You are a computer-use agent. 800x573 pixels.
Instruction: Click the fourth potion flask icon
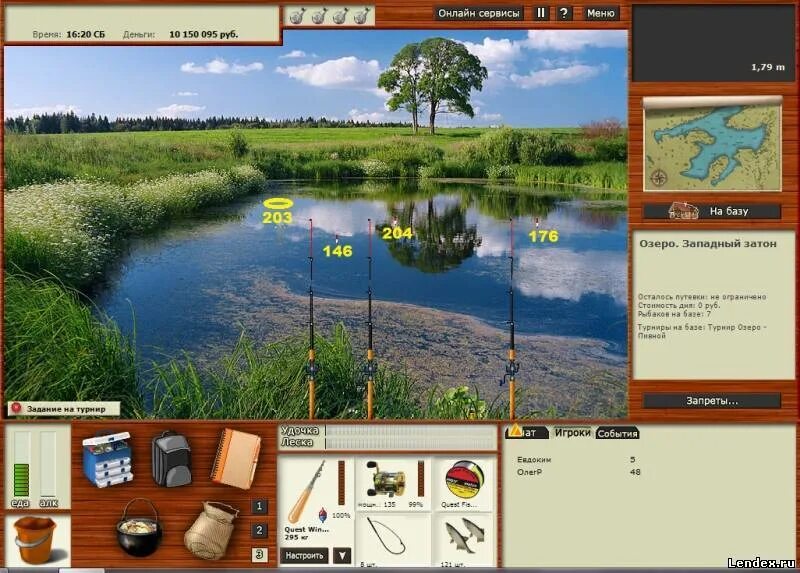pyautogui.click(x=362, y=16)
